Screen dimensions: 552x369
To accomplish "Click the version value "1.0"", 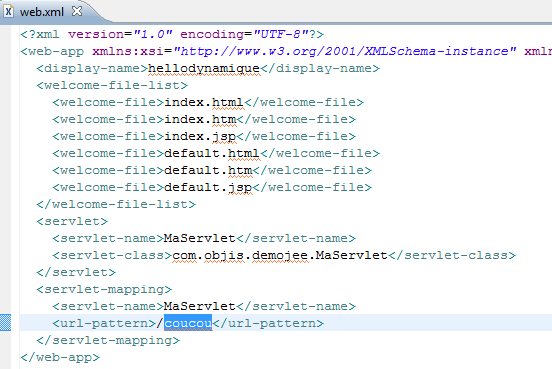I will coord(152,35).
